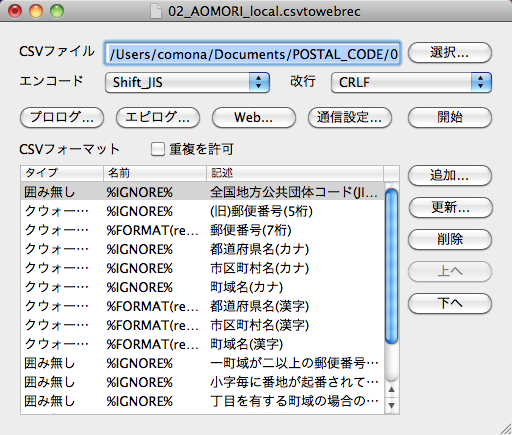Click the 開始 start button

coord(450,117)
